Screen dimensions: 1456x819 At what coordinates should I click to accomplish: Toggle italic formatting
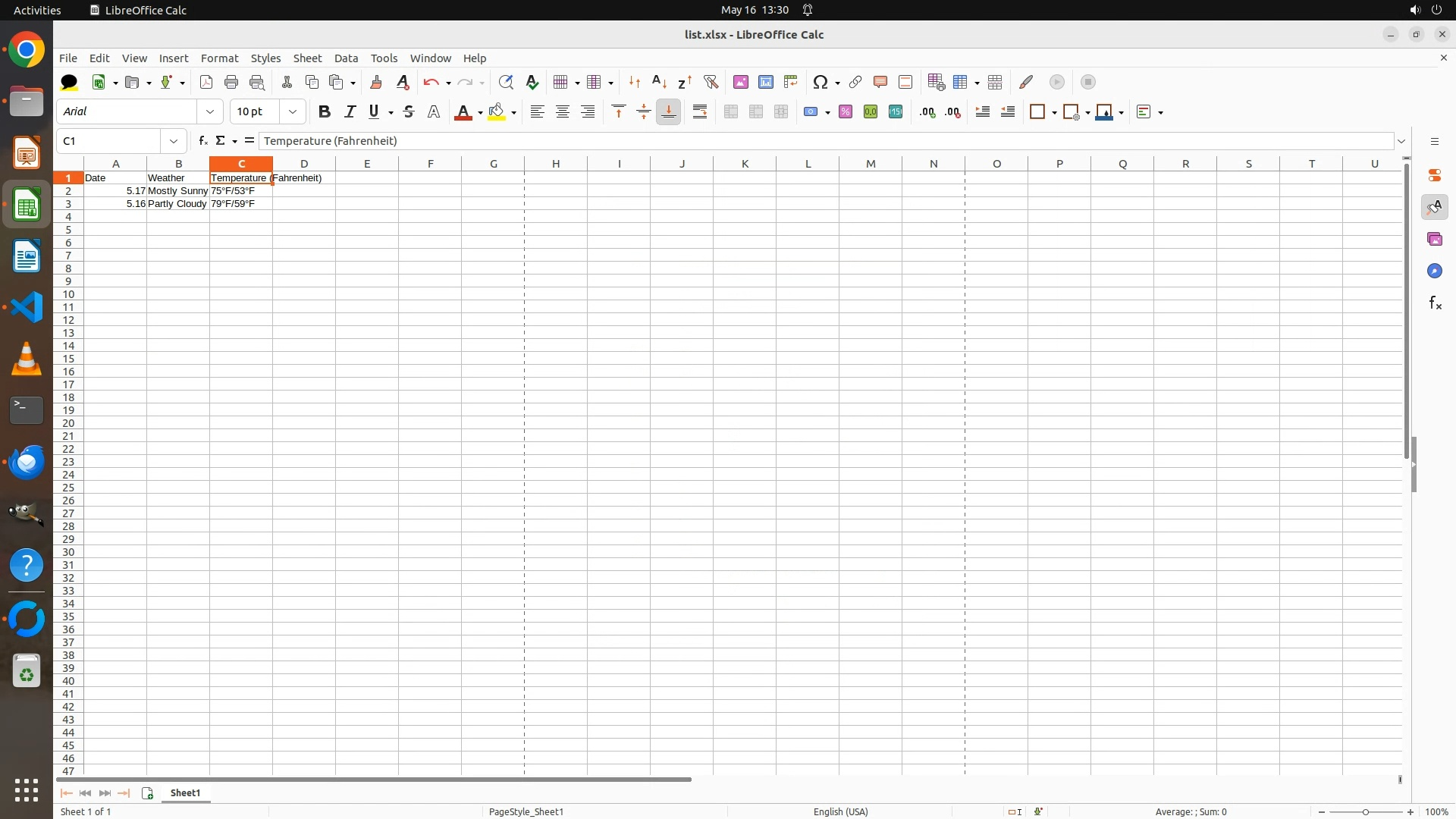[350, 112]
